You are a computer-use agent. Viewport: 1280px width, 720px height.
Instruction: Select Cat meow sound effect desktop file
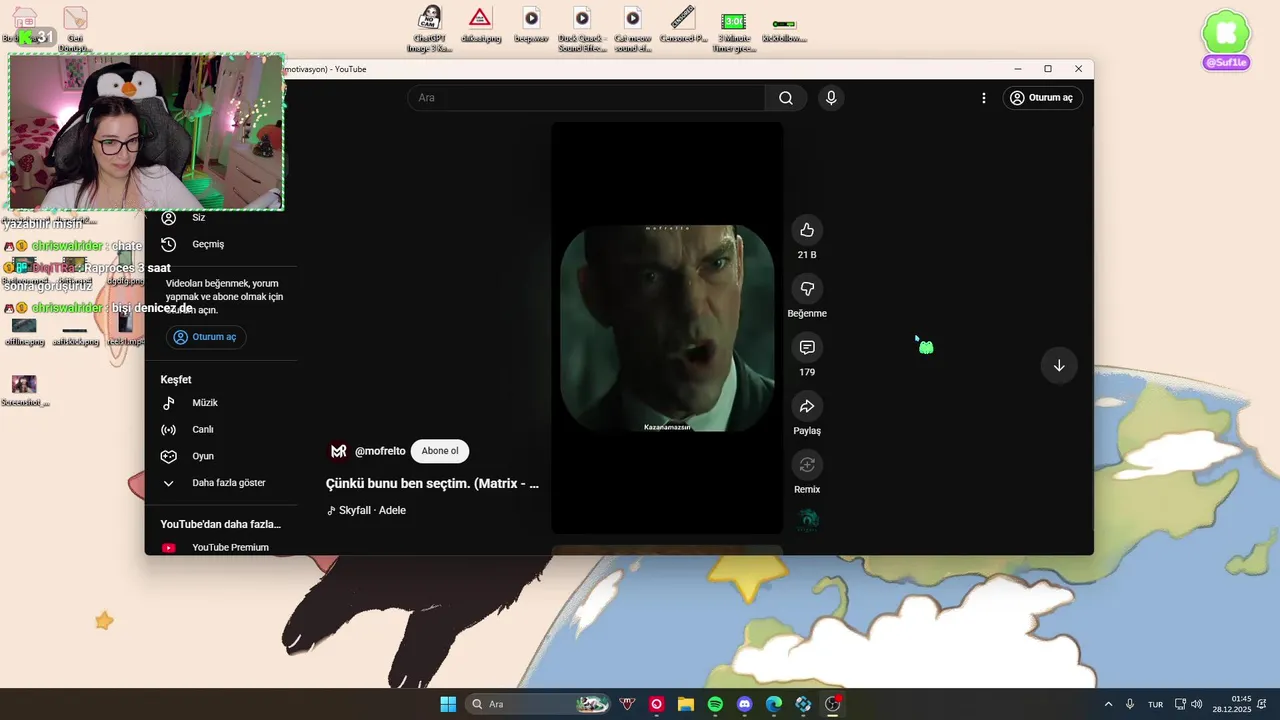click(x=633, y=28)
